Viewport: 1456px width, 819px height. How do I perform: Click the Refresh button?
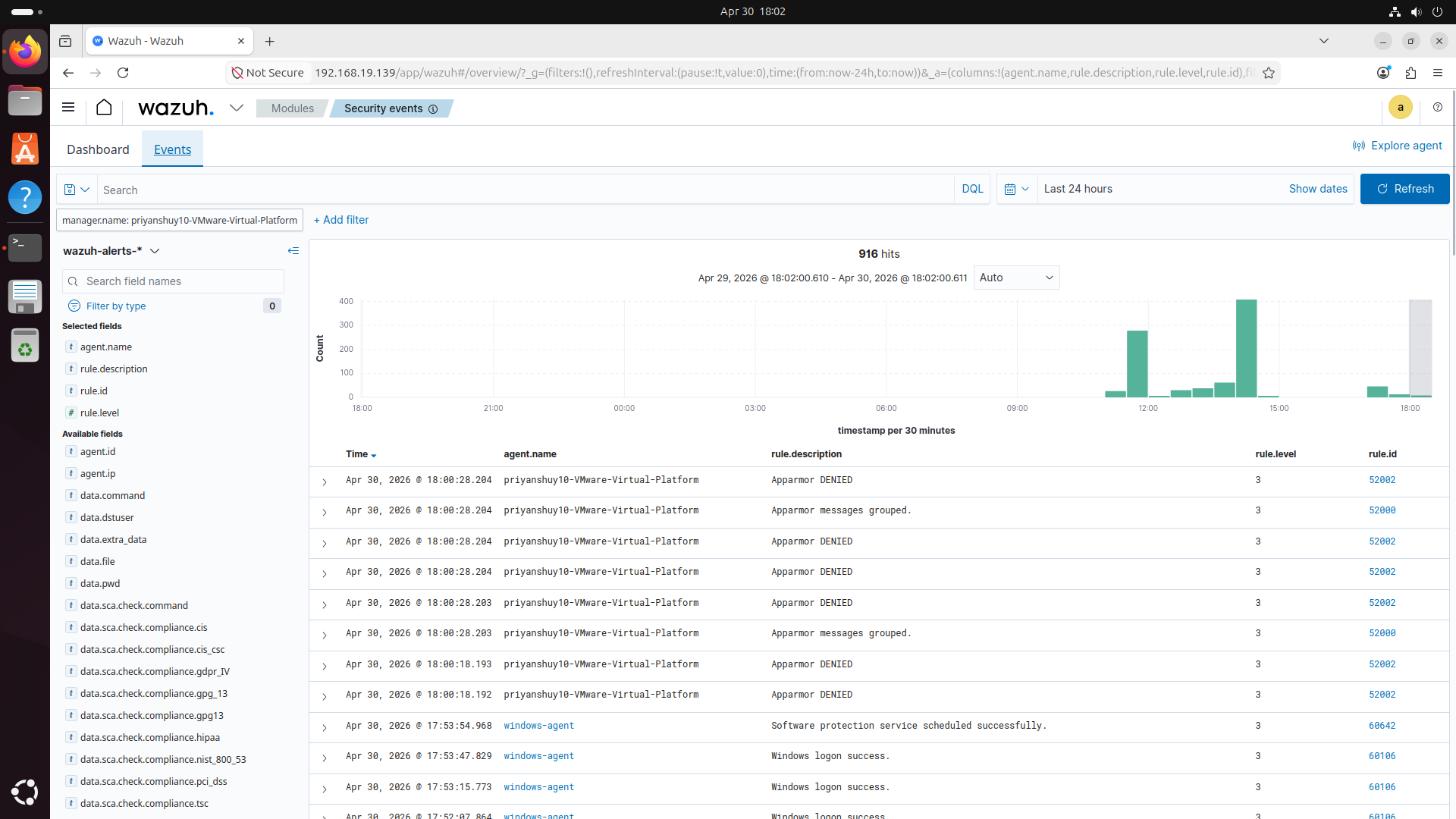click(x=1404, y=189)
